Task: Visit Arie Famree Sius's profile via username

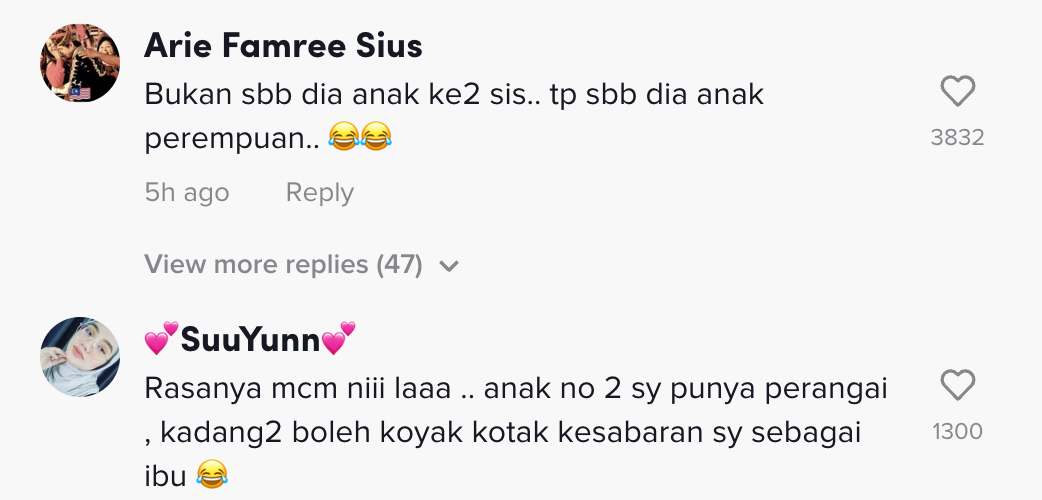Action: pos(283,45)
